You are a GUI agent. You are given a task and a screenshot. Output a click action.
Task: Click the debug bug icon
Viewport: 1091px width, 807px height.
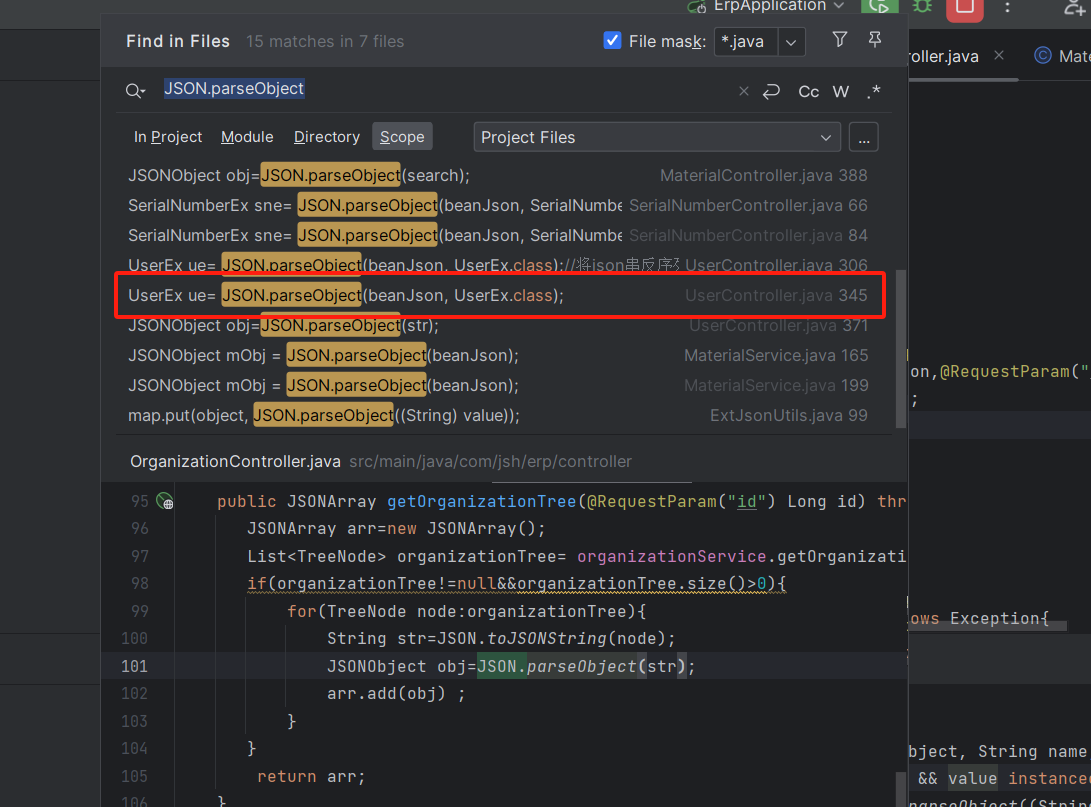point(923,6)
